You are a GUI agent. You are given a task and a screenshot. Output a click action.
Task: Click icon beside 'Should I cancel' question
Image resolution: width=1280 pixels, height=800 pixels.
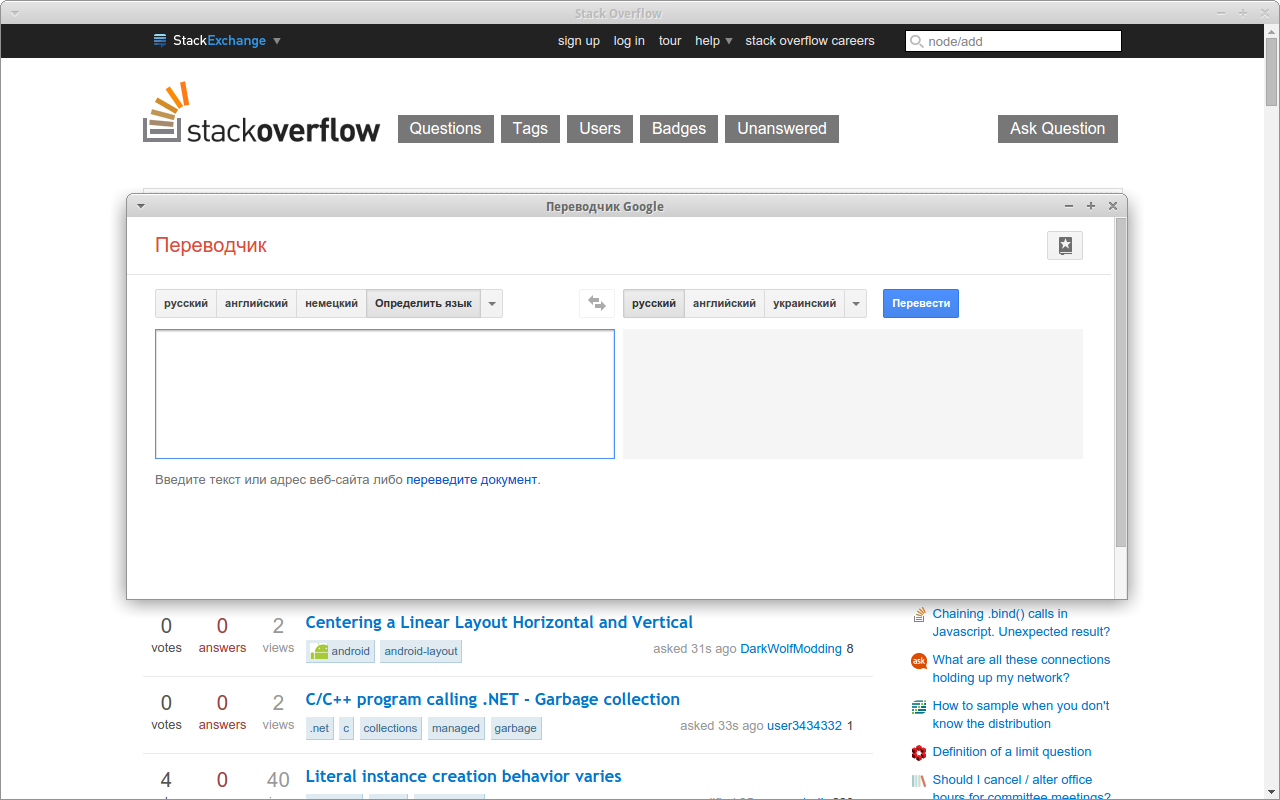point(919,781)
